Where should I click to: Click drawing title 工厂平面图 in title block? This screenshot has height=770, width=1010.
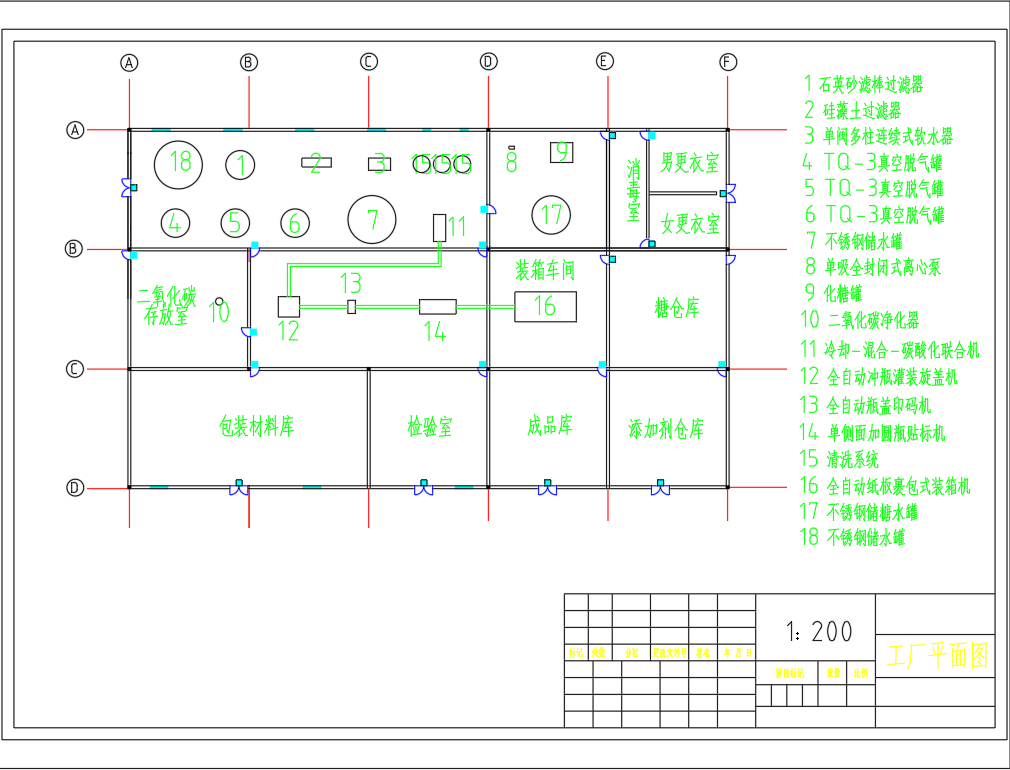(937, 655)
